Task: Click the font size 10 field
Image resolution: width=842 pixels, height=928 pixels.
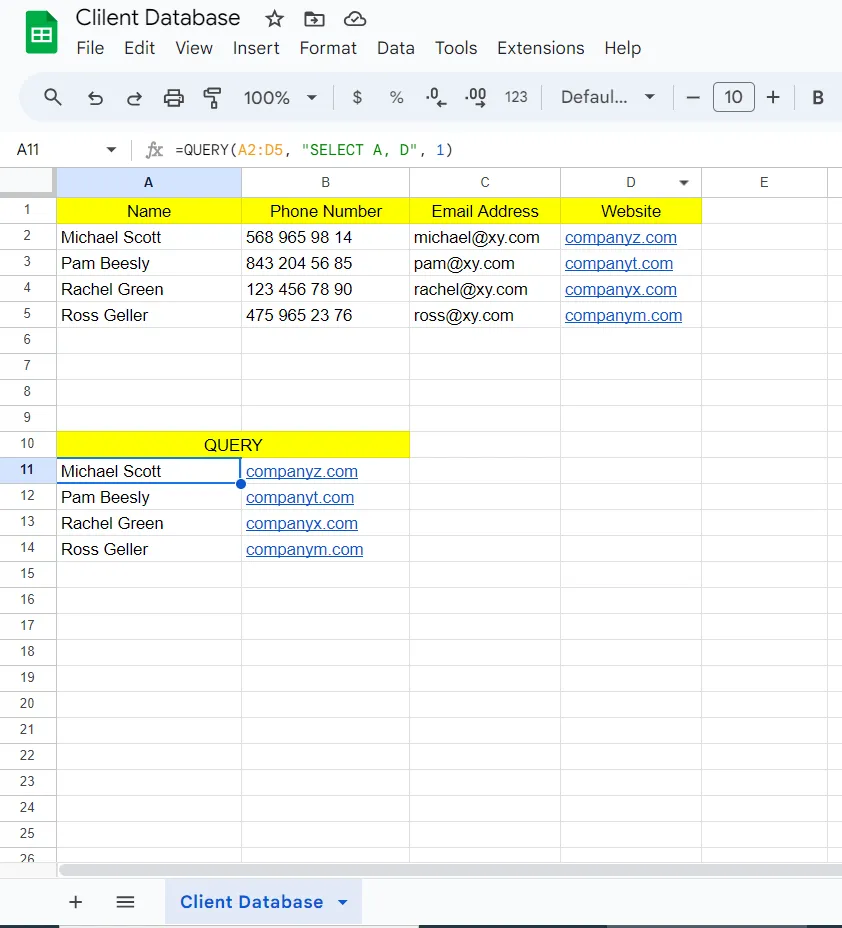Action: coord(733,97)
